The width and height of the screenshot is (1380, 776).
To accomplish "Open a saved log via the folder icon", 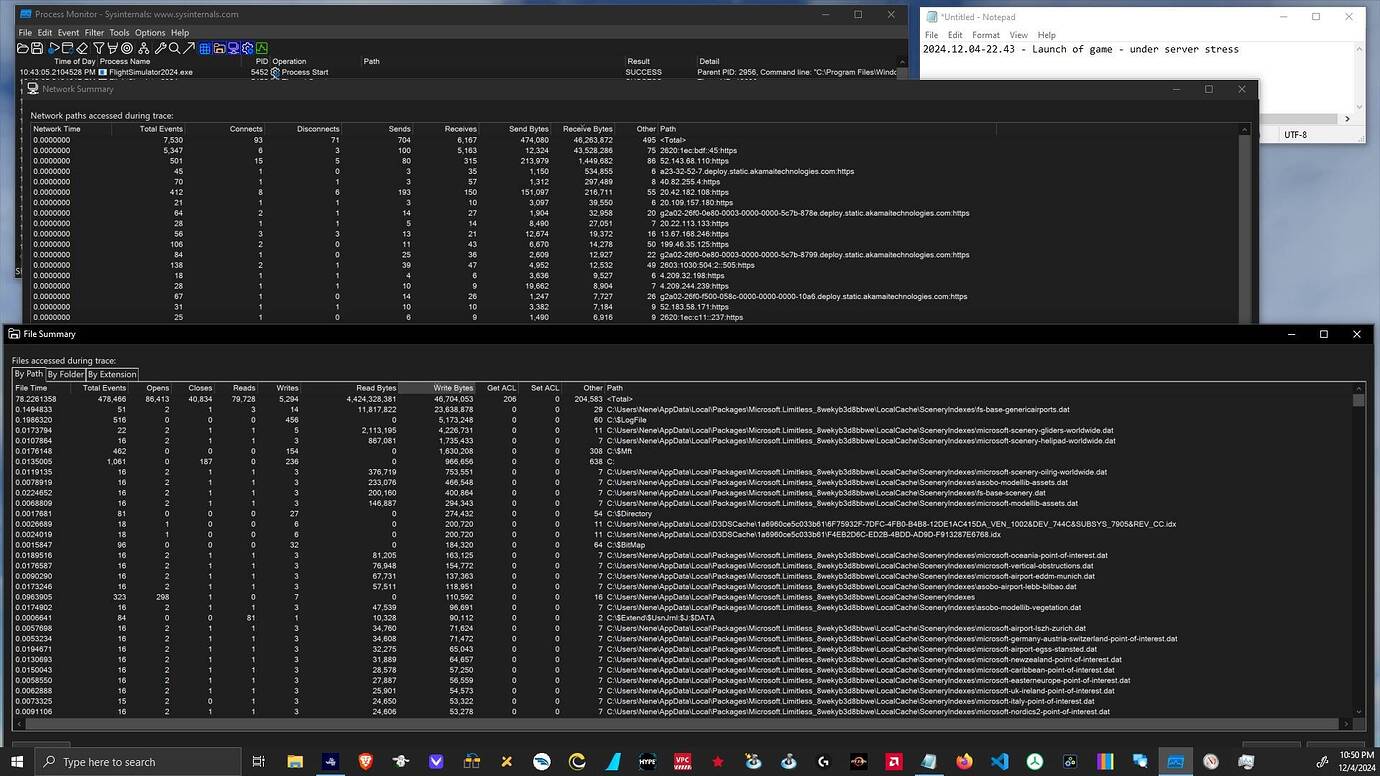I will [22, 48].
